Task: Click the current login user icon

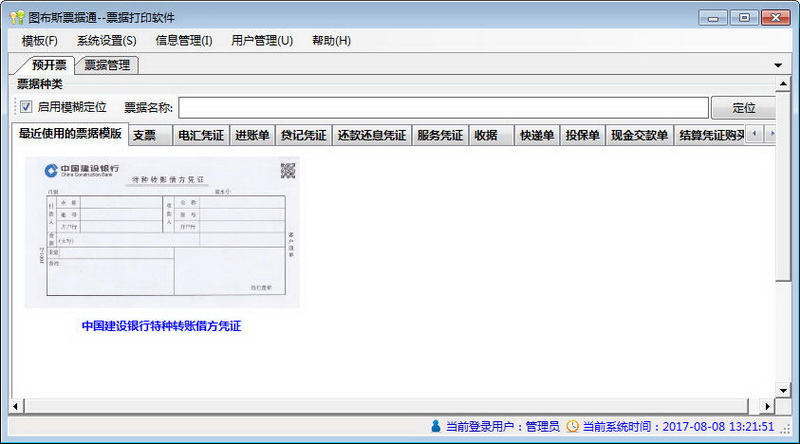Action: pos(436,426)
